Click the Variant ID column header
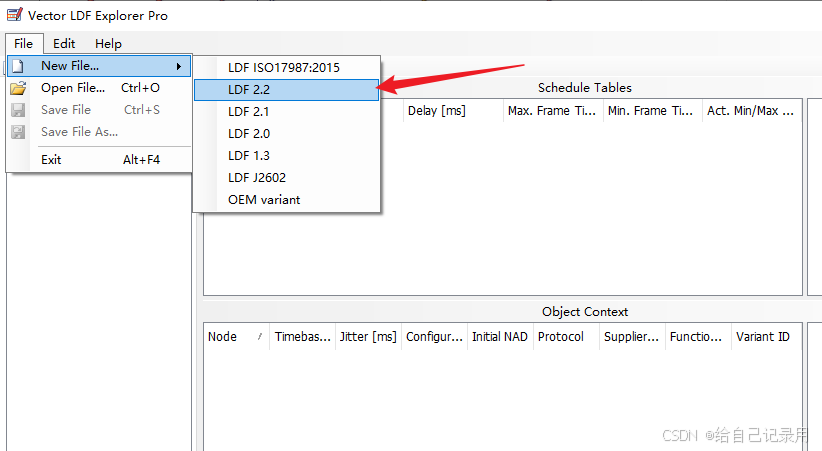Viewport: 822px width, 451px height. pyautogui.click(x=767, y=337)
